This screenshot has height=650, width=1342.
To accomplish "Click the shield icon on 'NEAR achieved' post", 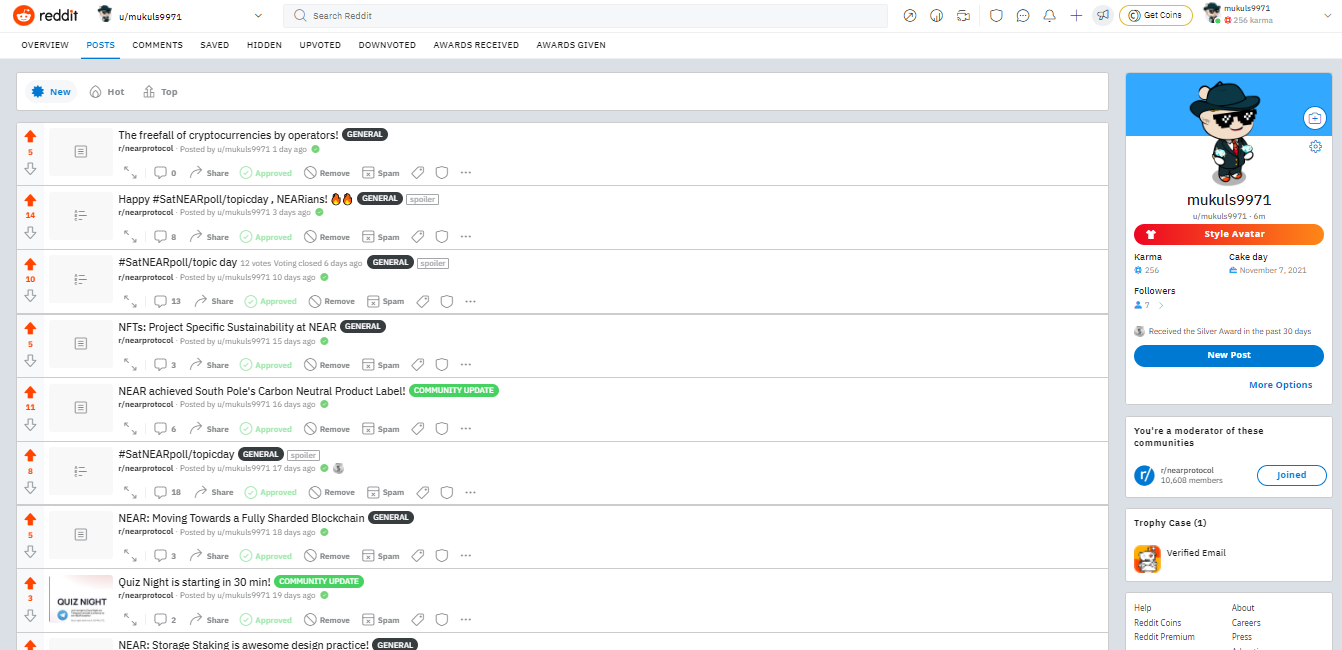I will click(441, 428).
